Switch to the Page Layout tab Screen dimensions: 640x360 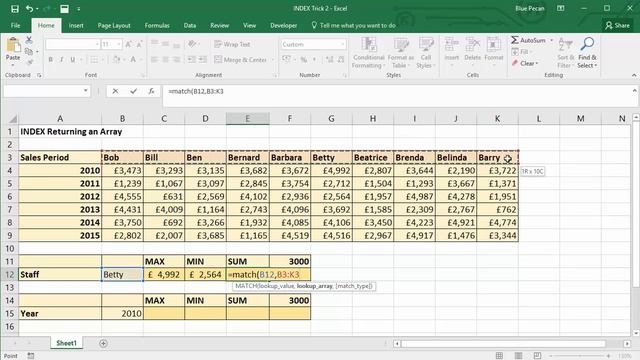tap(114, 25)
